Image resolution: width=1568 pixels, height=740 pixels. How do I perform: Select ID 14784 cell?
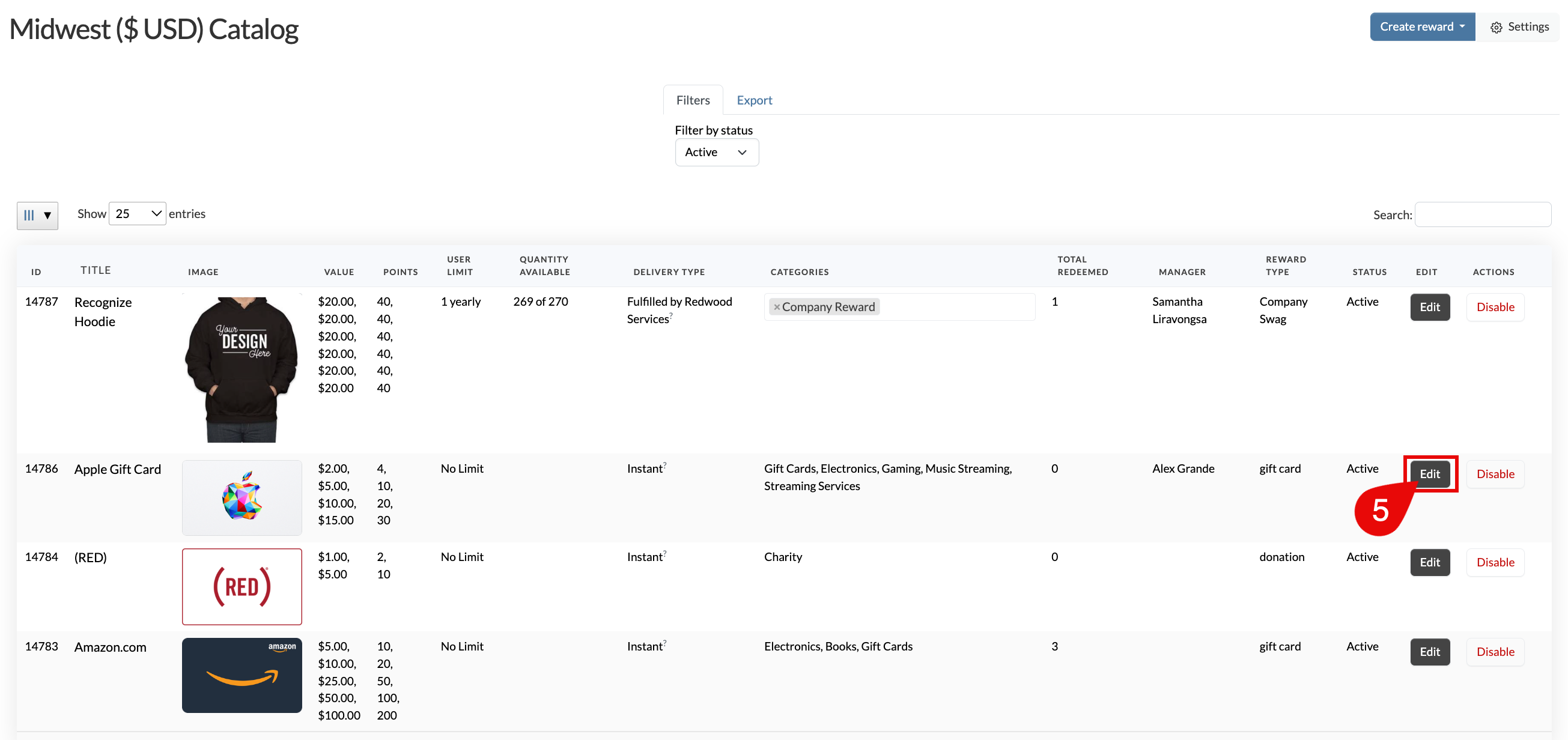[41, 557]
